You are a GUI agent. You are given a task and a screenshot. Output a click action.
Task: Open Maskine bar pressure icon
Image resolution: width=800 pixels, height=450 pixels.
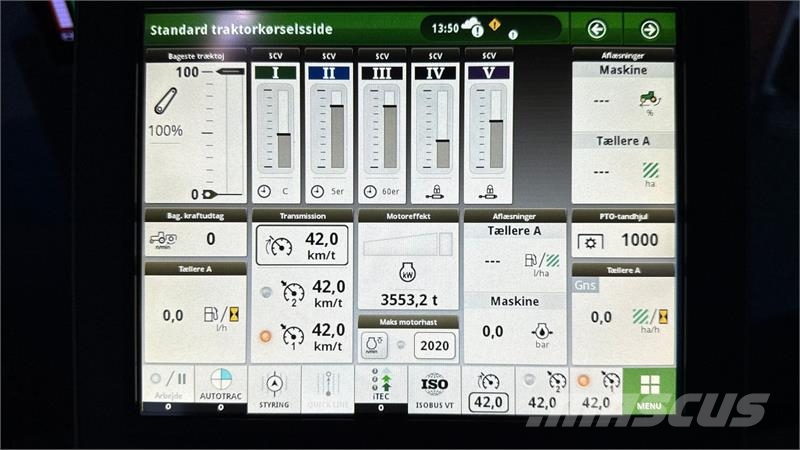point(542,332)
